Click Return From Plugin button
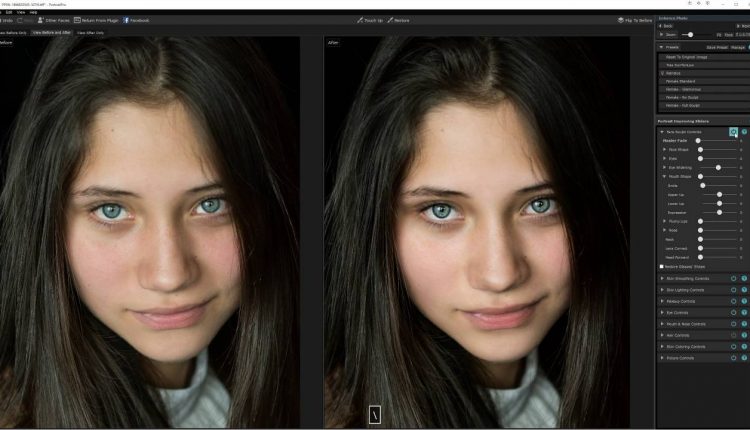Viewport: 750px width, 430px height. coord(96,21)
